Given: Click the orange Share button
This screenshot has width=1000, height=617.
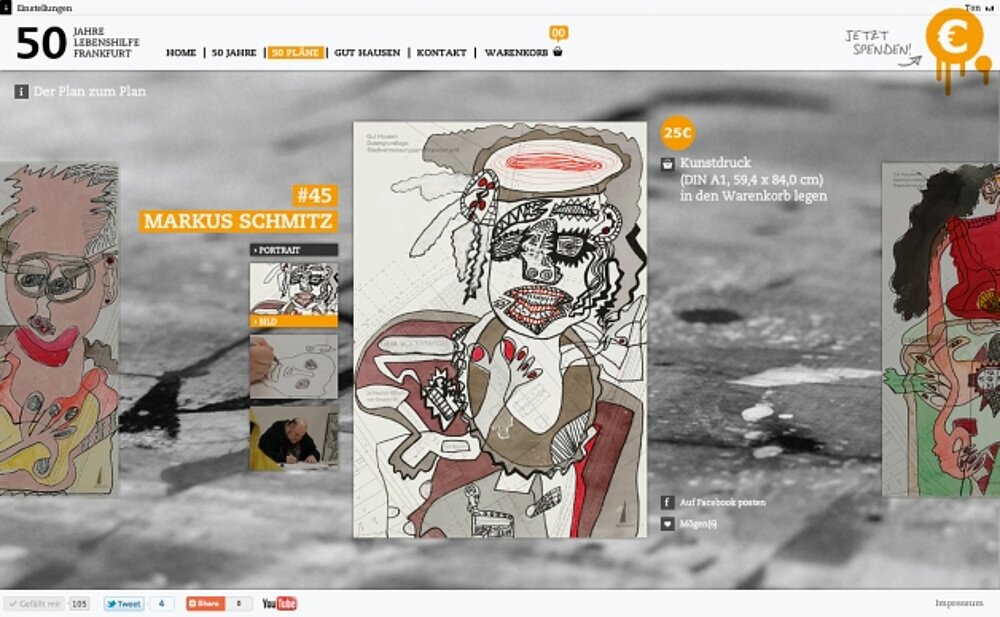Looking at the screenshot, I should click(x=205, y=604).
